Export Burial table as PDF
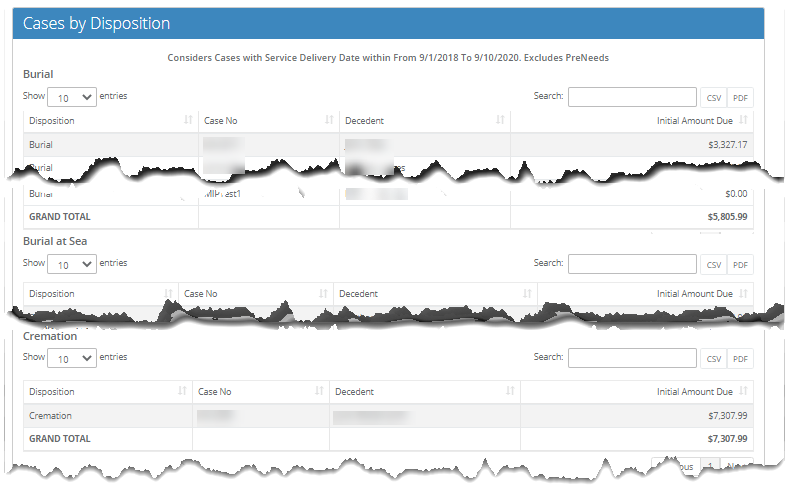The width and height of the screenshot is (790, 498). 740,98
